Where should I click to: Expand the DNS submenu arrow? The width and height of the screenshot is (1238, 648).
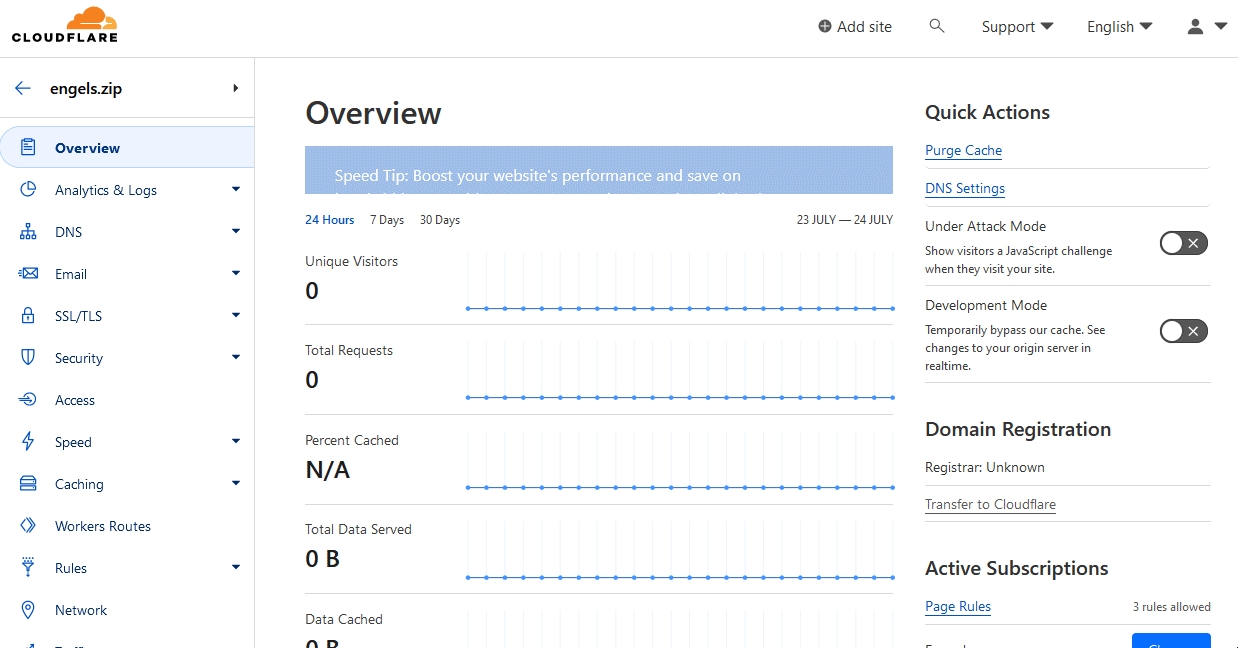(236, 231)
